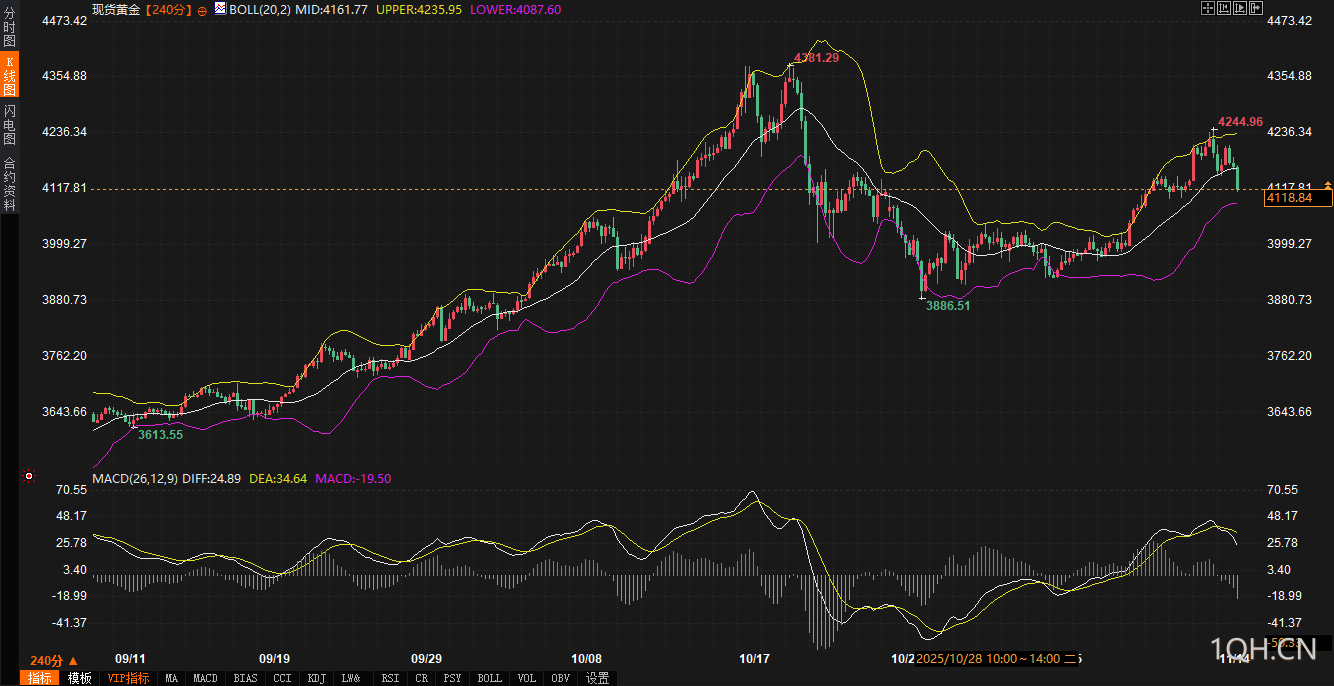Click the red target marker left of MACD
The height and width of the screenshot is (686, 1334).
coord(28,476)
